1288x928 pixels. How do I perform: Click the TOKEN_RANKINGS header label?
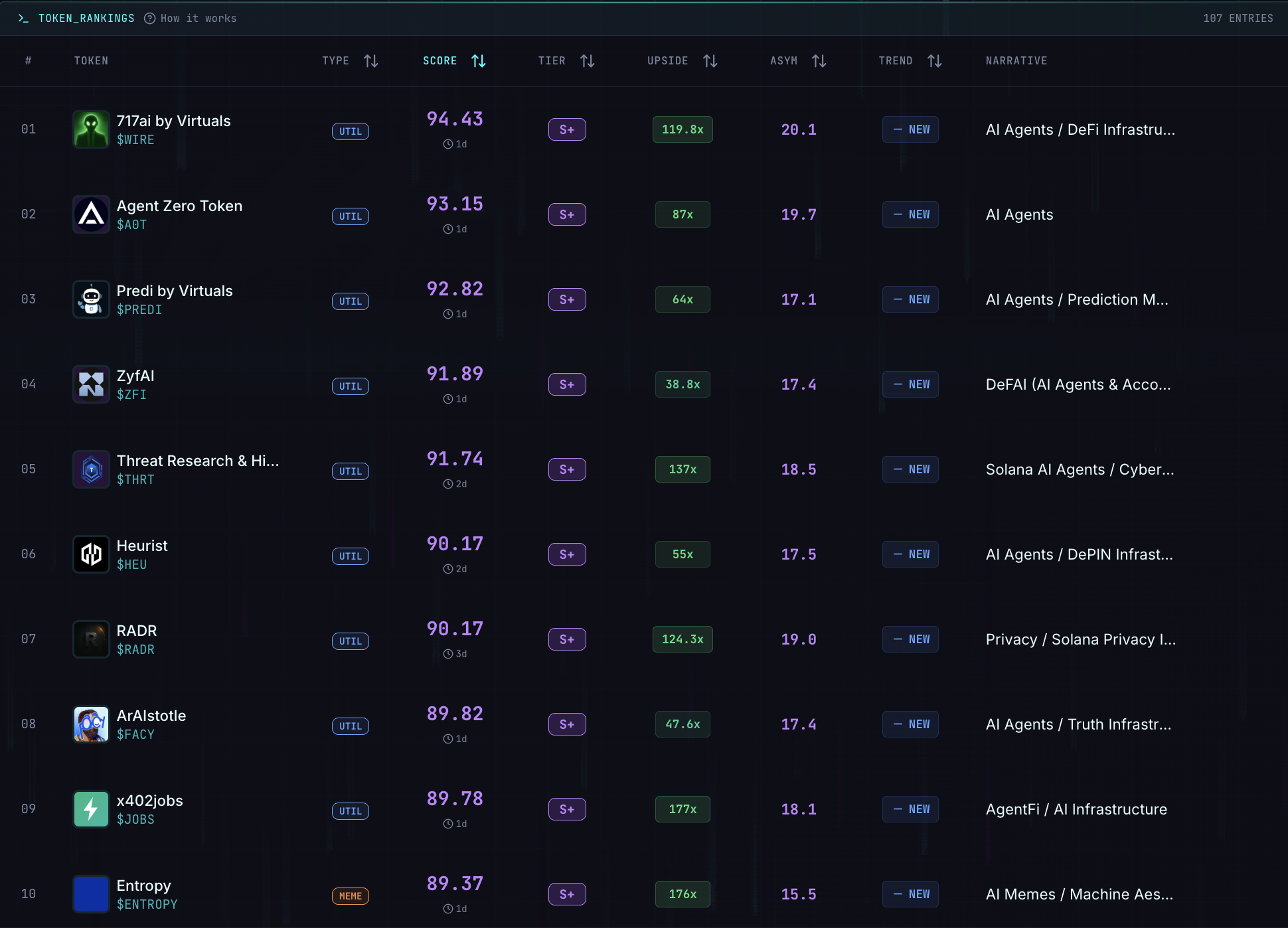point(86,18)
